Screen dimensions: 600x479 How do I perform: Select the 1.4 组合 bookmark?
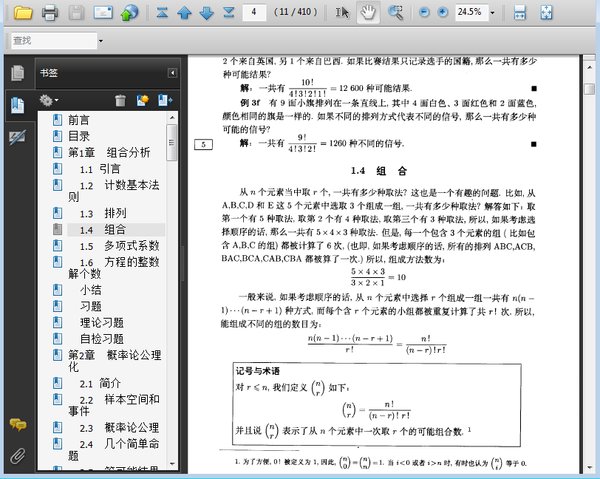[103, 230]
